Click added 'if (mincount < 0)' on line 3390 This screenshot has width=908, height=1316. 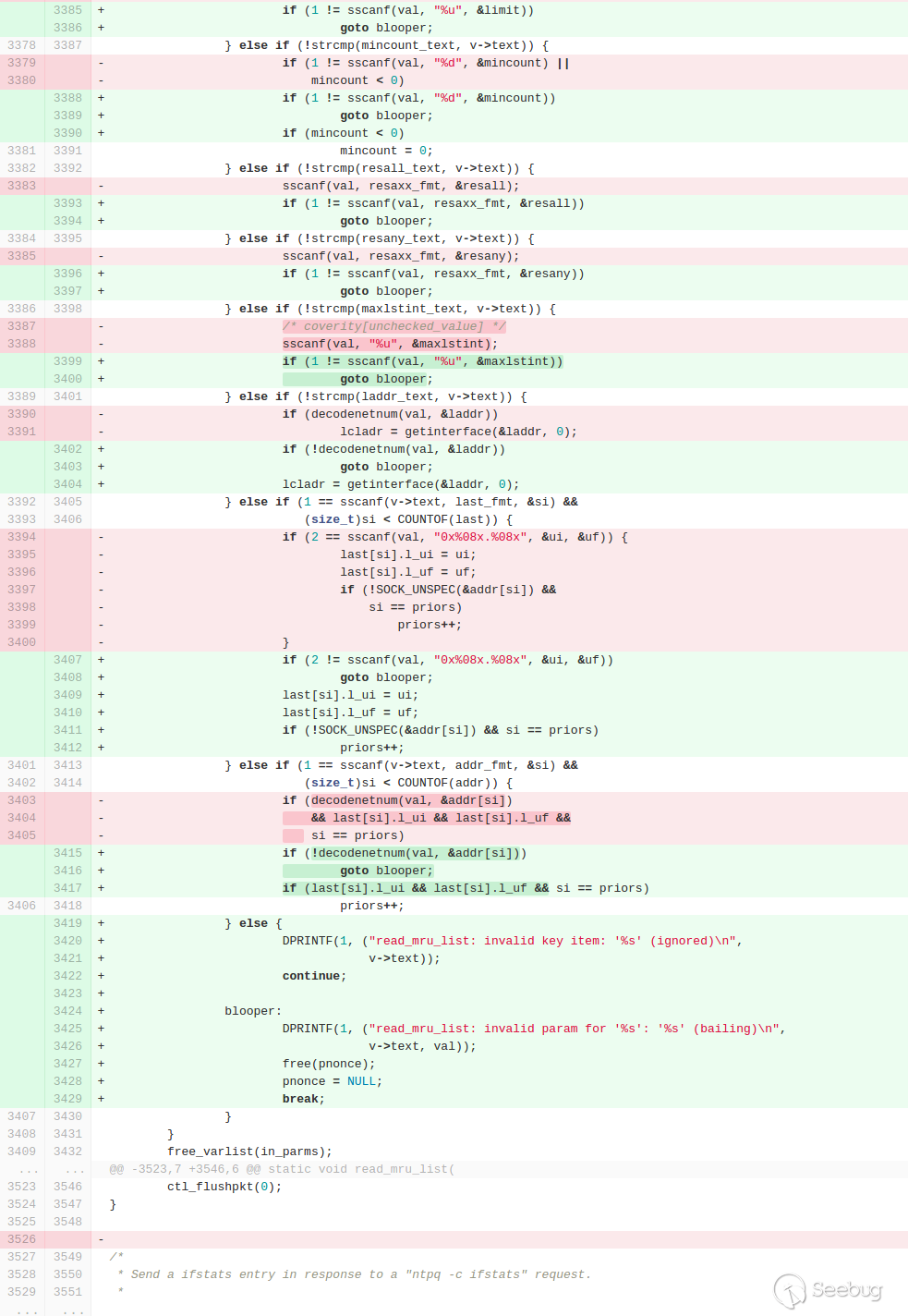(344, 133)
